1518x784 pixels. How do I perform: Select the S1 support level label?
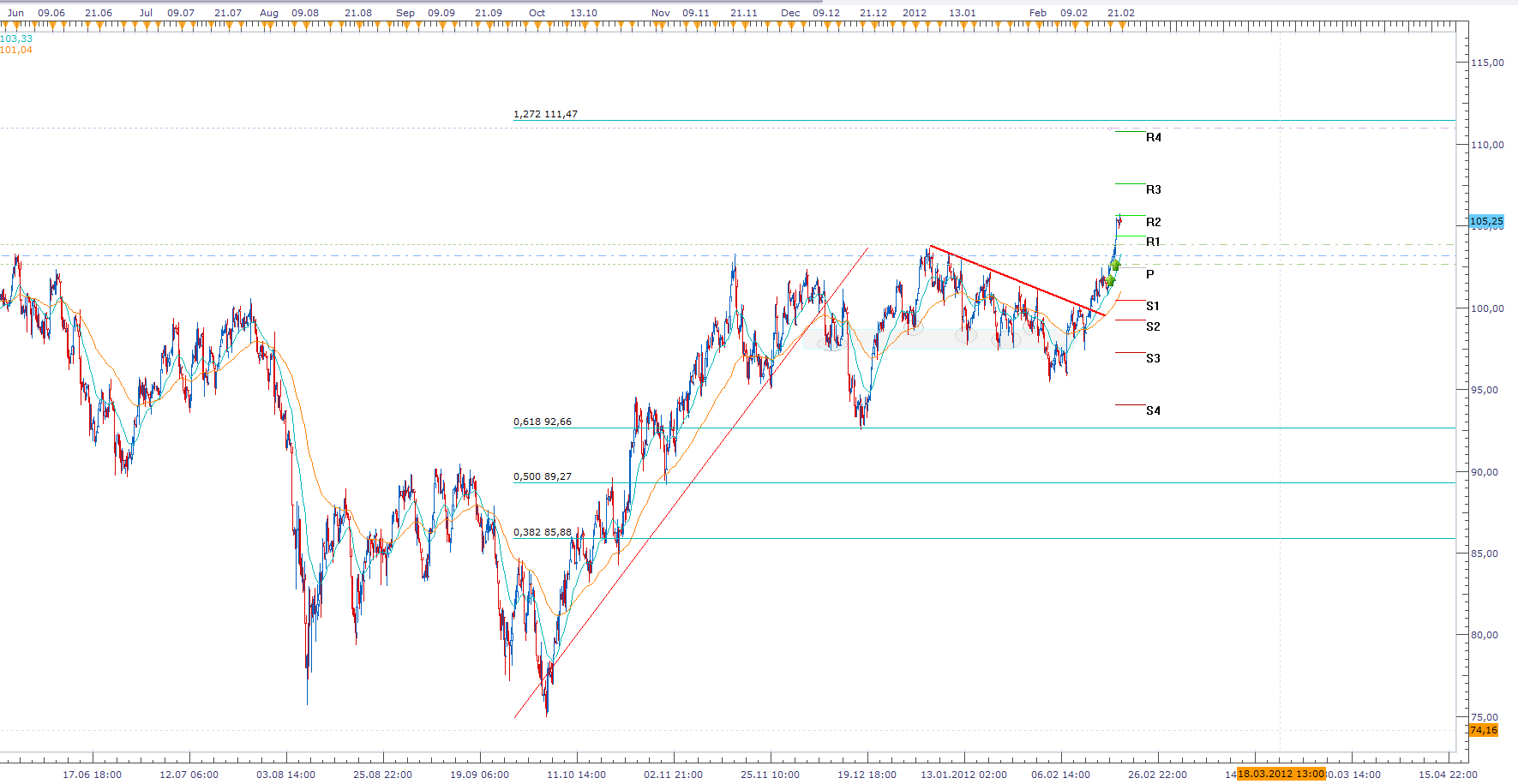(x=1152, y=306)
